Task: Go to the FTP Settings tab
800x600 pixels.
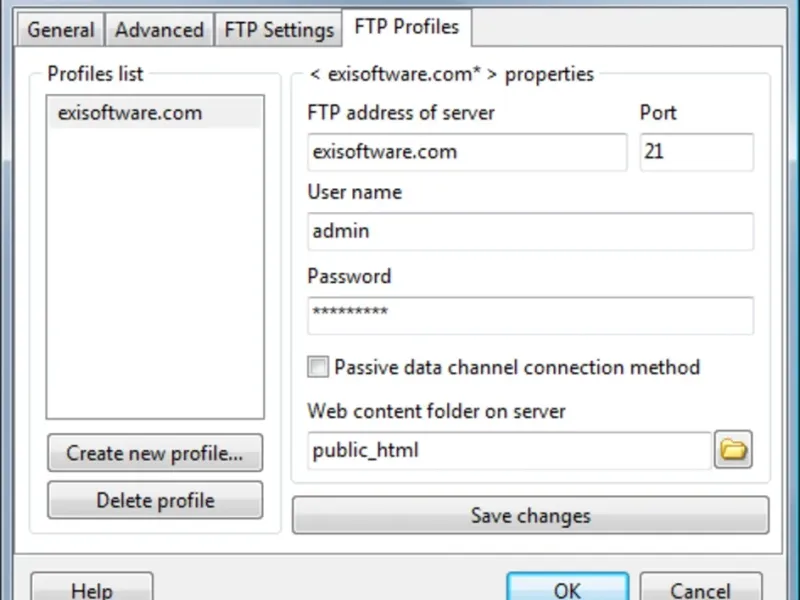Action: (279, 30)
